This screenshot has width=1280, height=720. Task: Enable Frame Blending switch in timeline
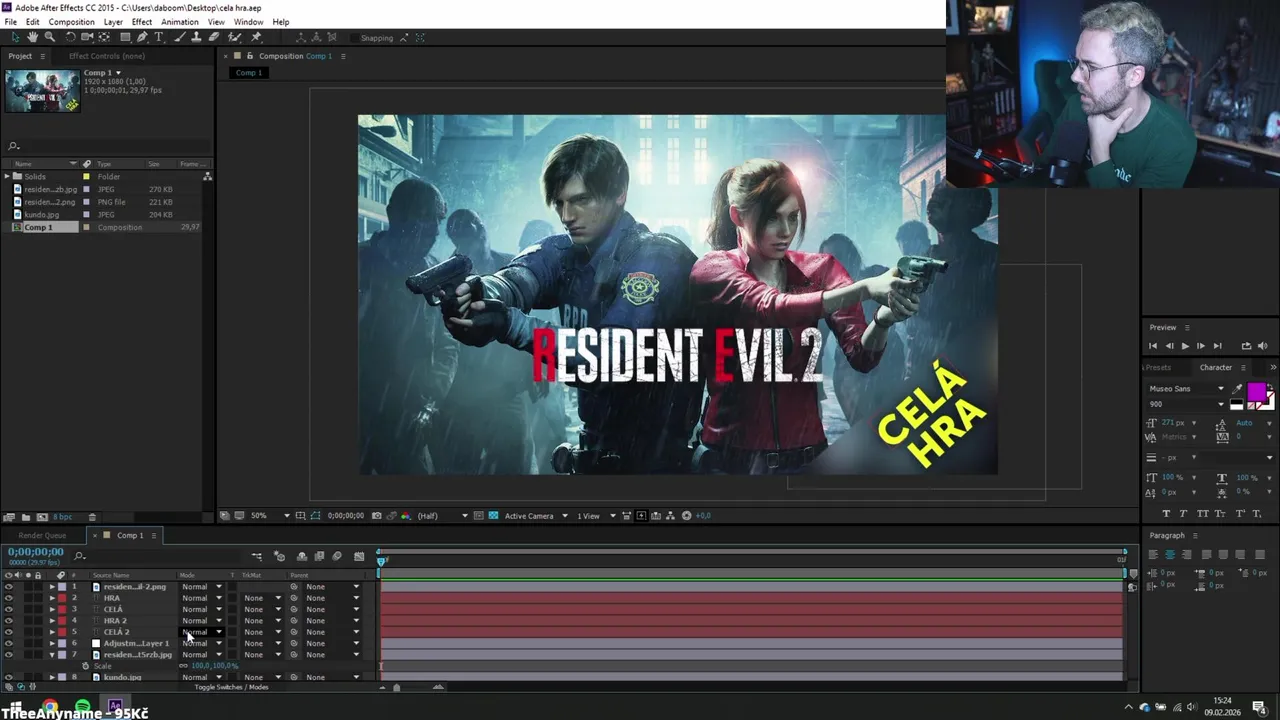pos(319,556)
